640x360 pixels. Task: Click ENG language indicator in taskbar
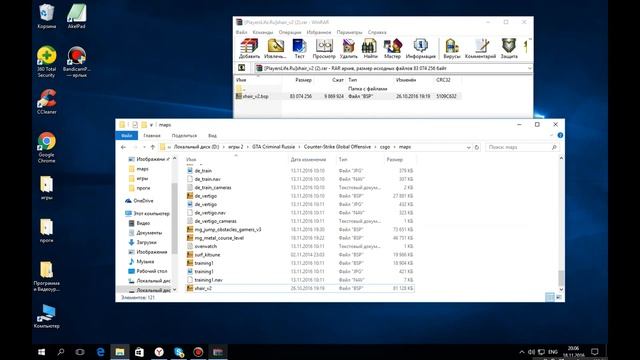point(553,352)
